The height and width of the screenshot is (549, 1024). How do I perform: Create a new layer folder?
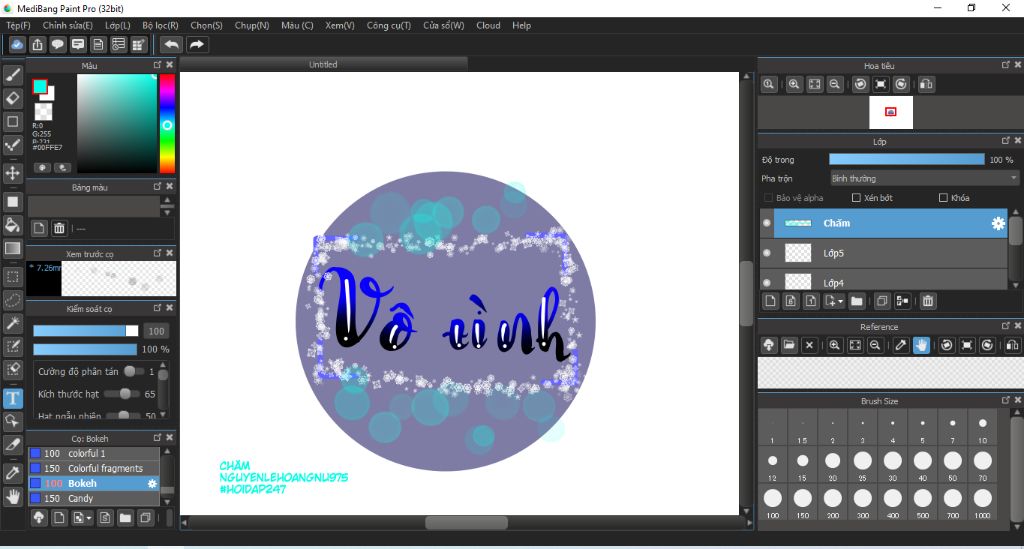[x=857, y=301]
